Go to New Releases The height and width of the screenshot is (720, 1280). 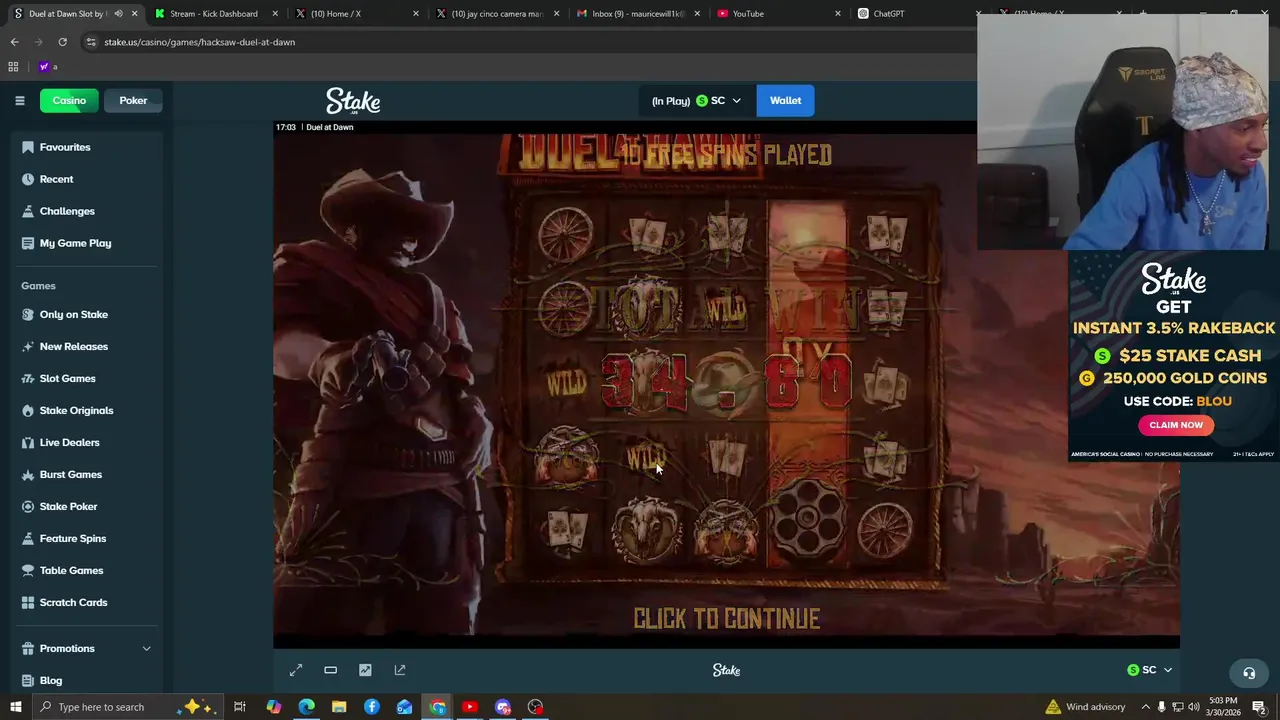[74, 346]
